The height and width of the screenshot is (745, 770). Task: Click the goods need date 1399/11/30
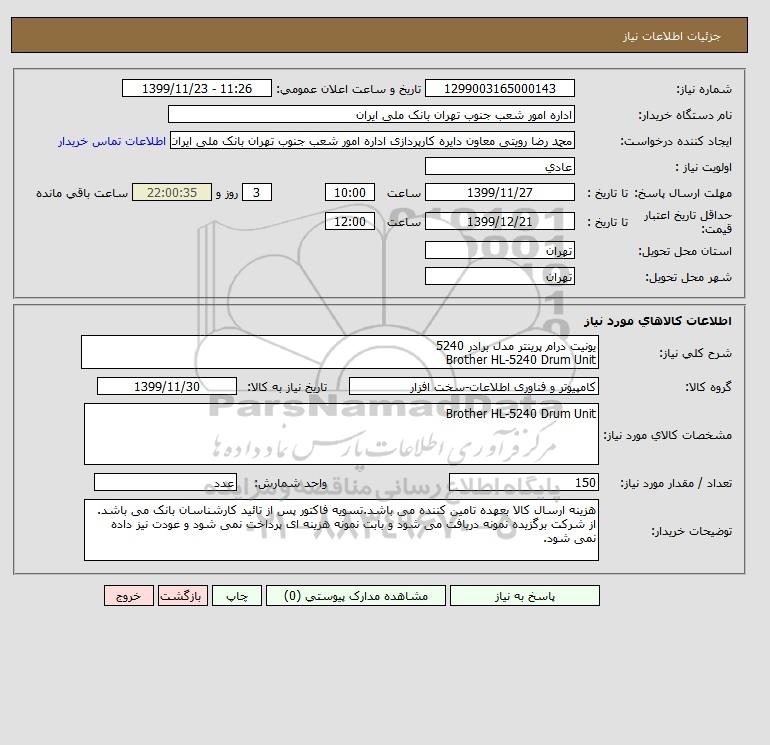[167, 386]
